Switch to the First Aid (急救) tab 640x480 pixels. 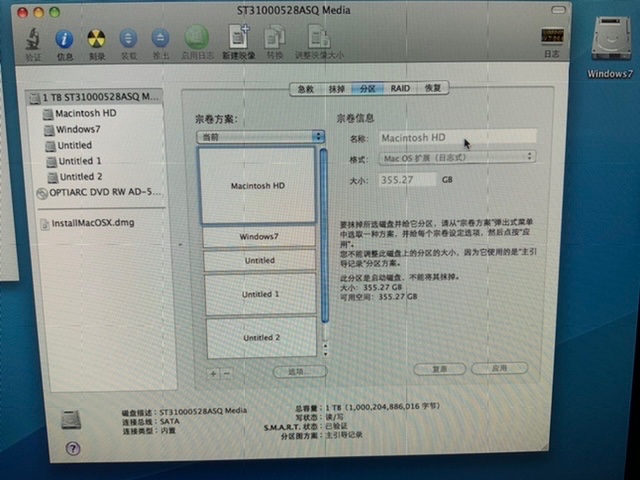[x=306, y=89]
